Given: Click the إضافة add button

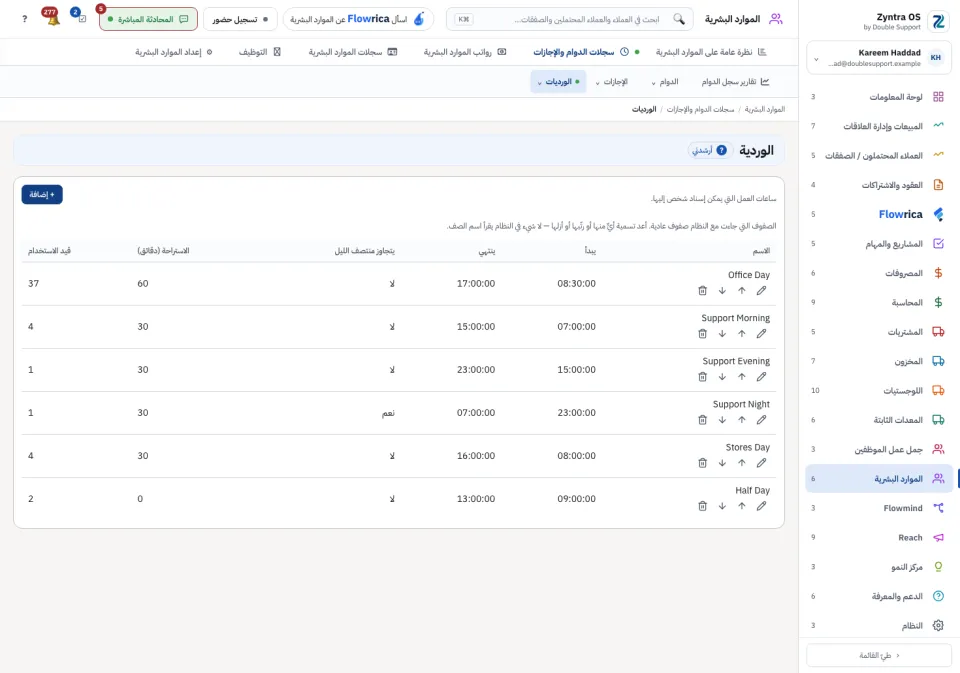Looking at the screenshot, I should click(42, 195).
